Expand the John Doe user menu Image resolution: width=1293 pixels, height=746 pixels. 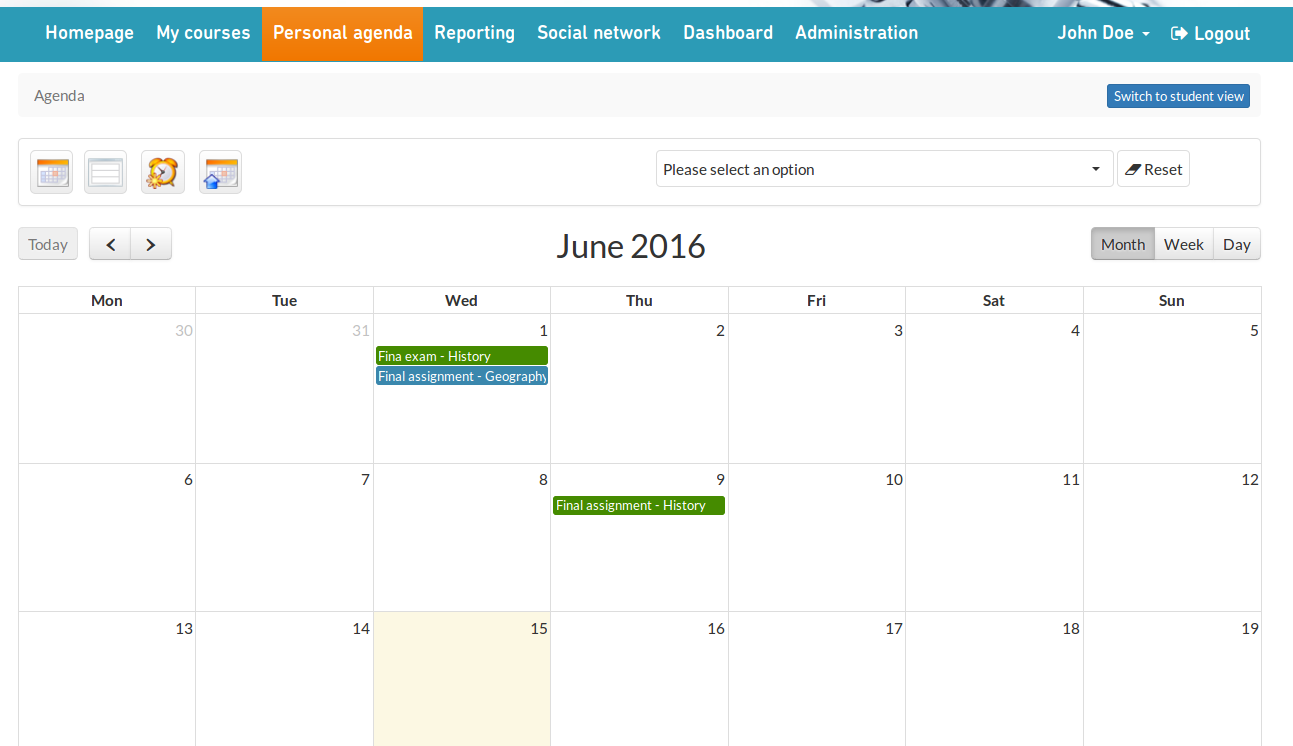1103,33
